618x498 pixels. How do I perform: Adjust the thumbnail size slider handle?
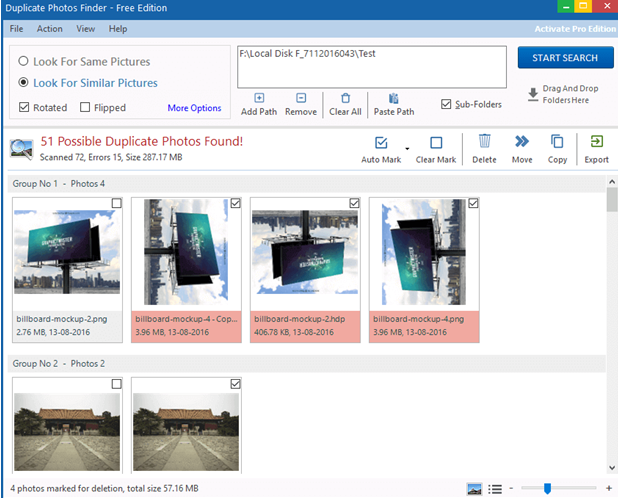547,489
